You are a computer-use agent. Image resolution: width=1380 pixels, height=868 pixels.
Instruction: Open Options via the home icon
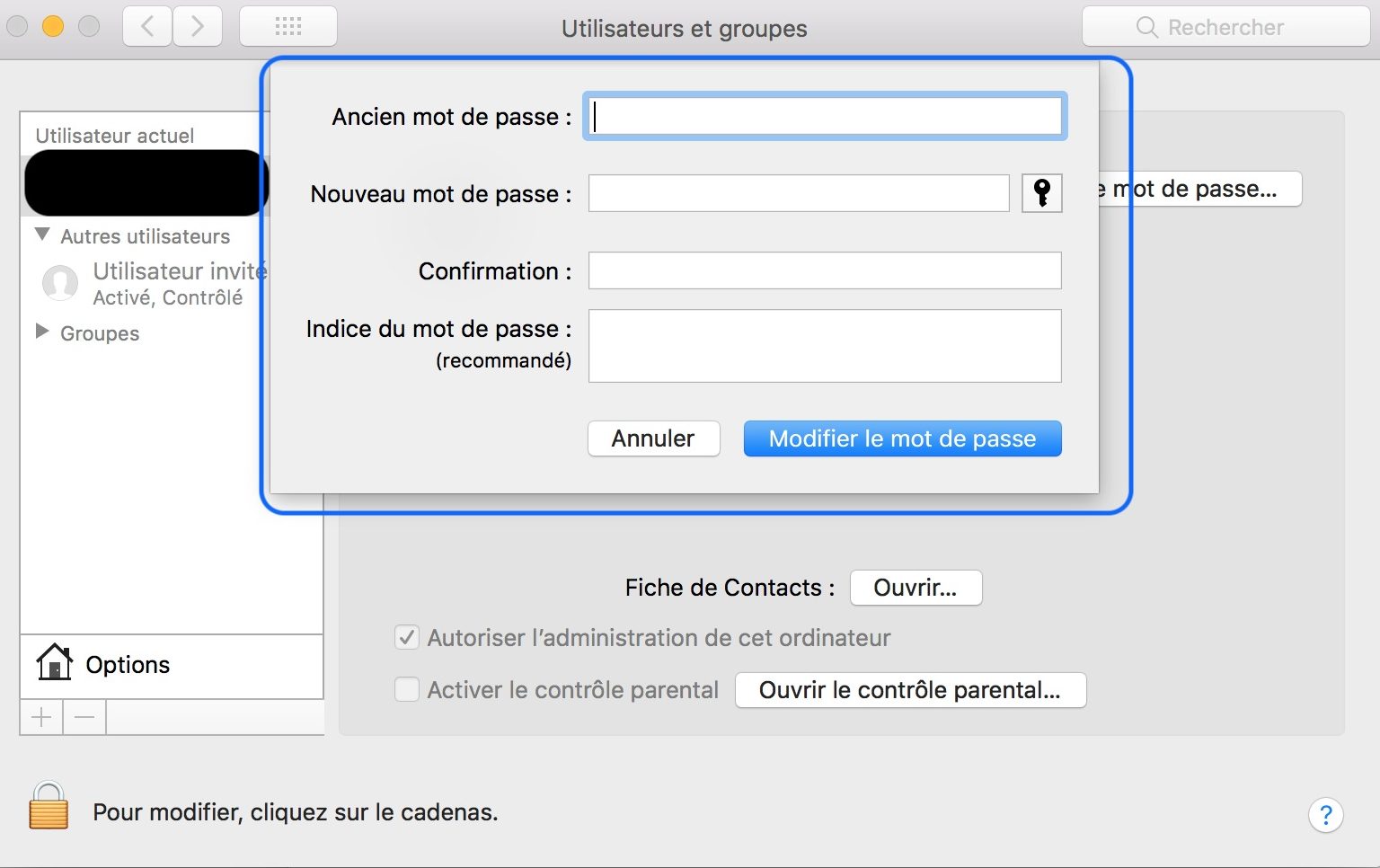[x=54, y=663]
